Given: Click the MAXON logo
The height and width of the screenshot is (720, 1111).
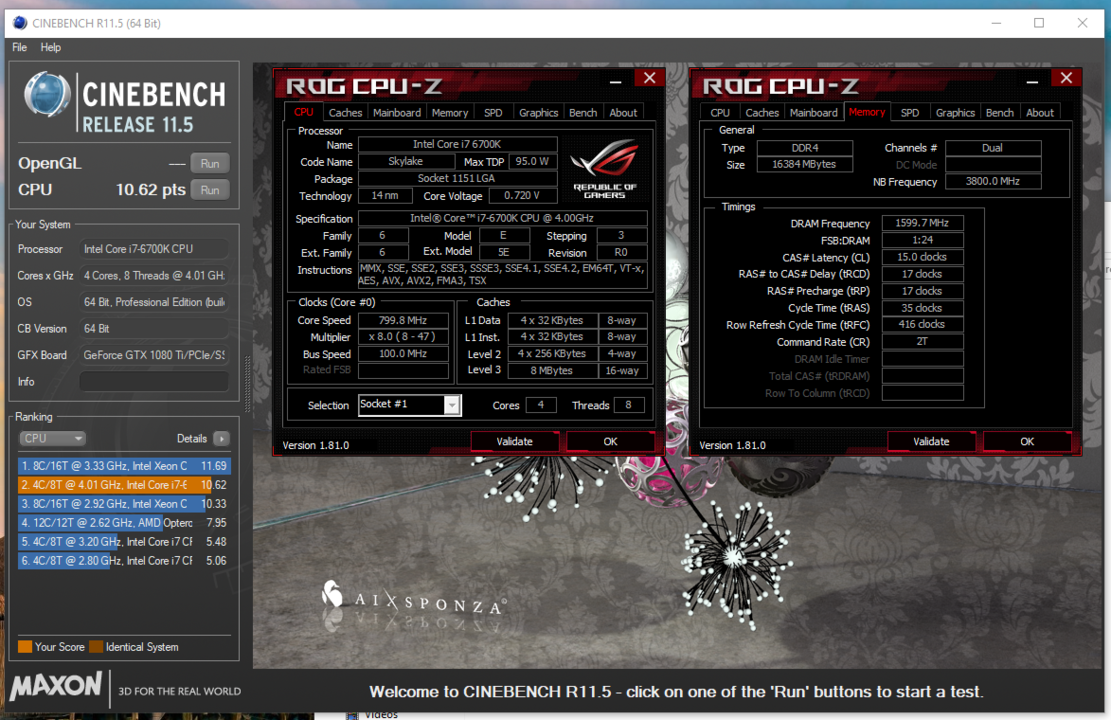Looking at the screenshot, I should [x=56, y=687].
